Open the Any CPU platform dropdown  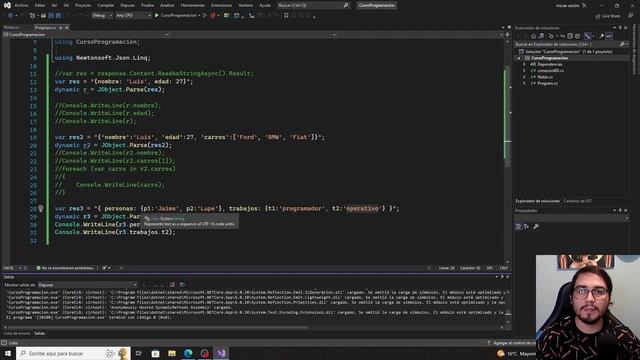(x=133, y=16)
